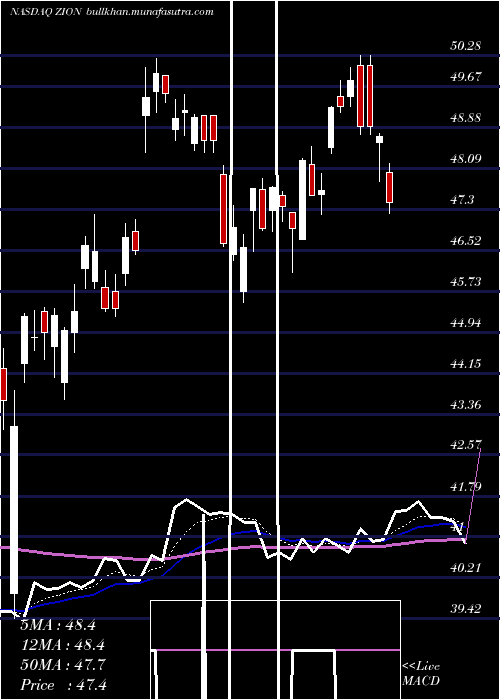
Task: Click the <<Live MACD label
Action: pos(421,674)
